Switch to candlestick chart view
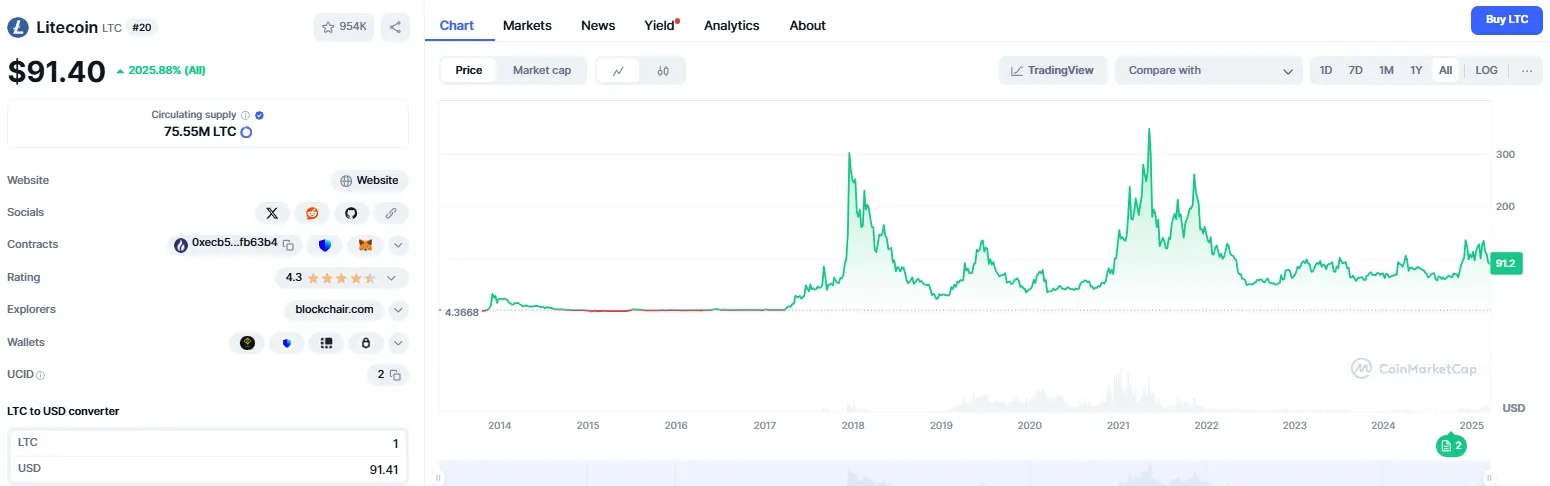The image size is (1550, 486). (x=662, y=71)
